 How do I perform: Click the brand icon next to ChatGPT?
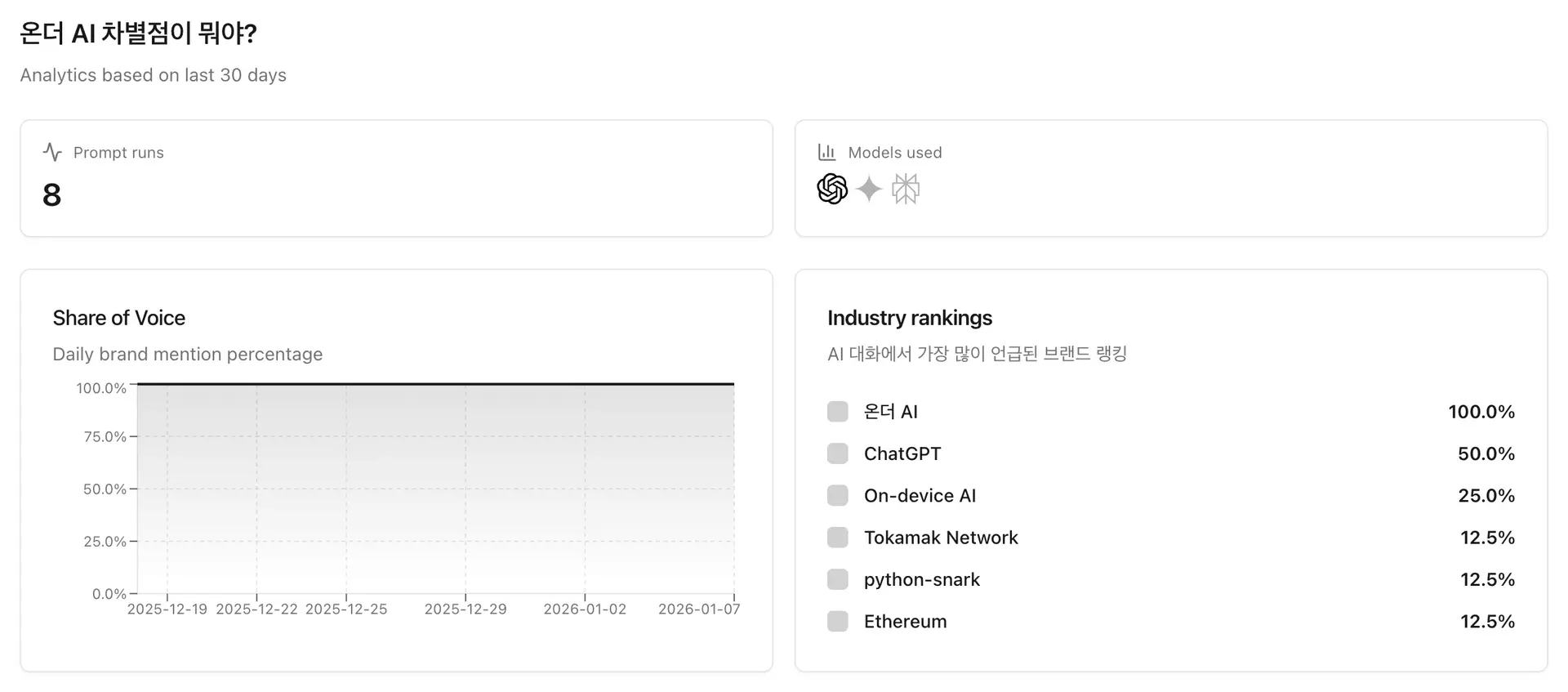838,453
